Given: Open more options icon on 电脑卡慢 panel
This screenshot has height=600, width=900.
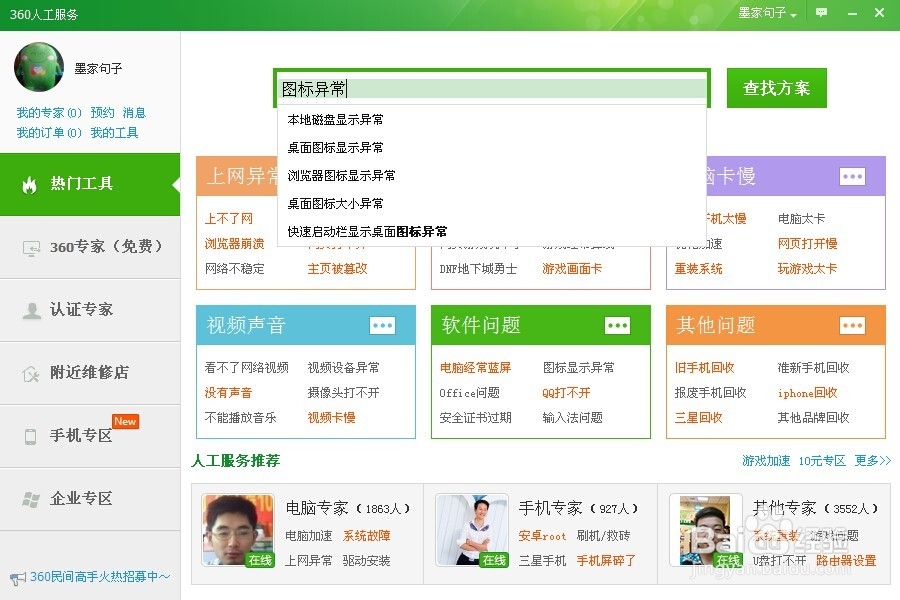Looking at the screenshot, I should [x=852, y=176].
